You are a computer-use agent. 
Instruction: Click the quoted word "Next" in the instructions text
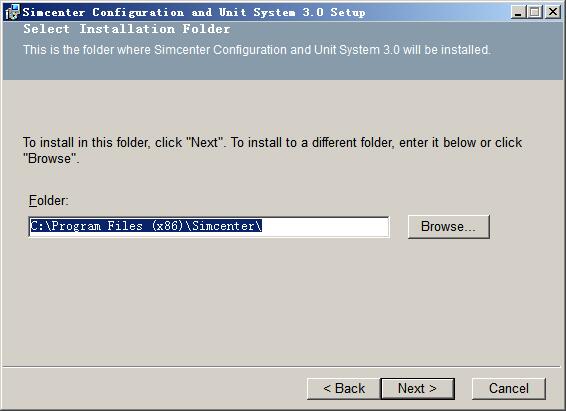[x=205, y=143]
